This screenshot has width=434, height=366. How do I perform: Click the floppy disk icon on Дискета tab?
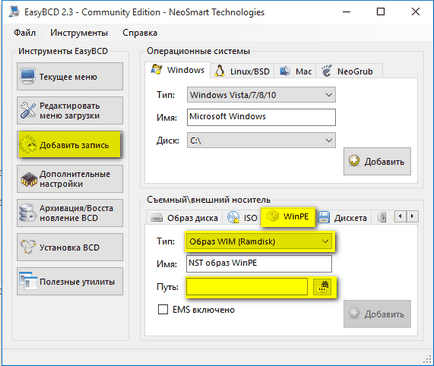[323, 218]
